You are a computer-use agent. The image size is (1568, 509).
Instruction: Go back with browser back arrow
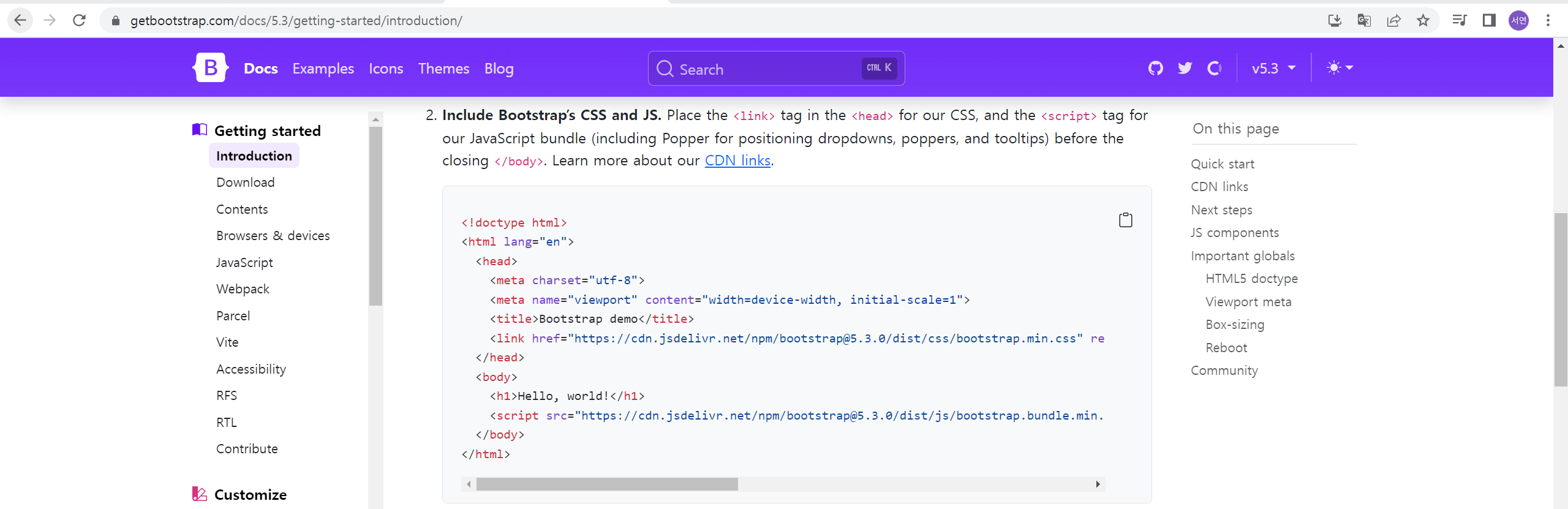pyautogui.click(x=20, y=20)
